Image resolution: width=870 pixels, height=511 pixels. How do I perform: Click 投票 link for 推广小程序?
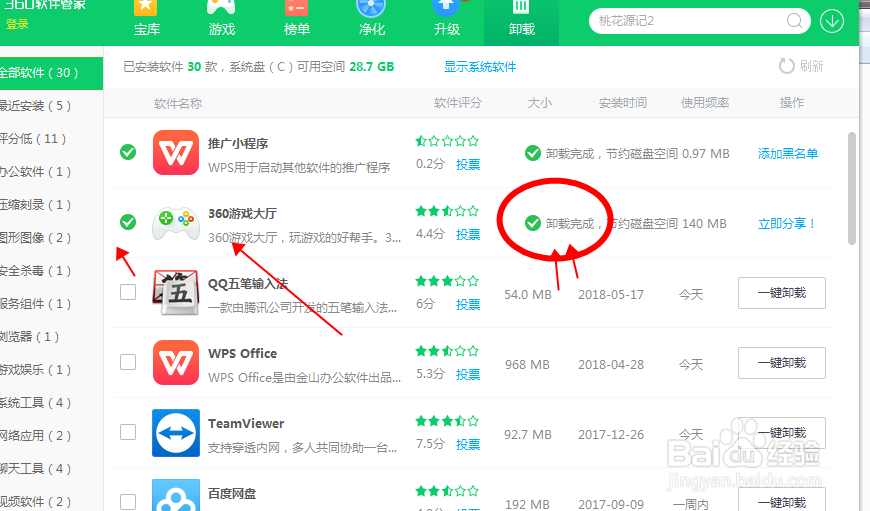pos(468,164)
